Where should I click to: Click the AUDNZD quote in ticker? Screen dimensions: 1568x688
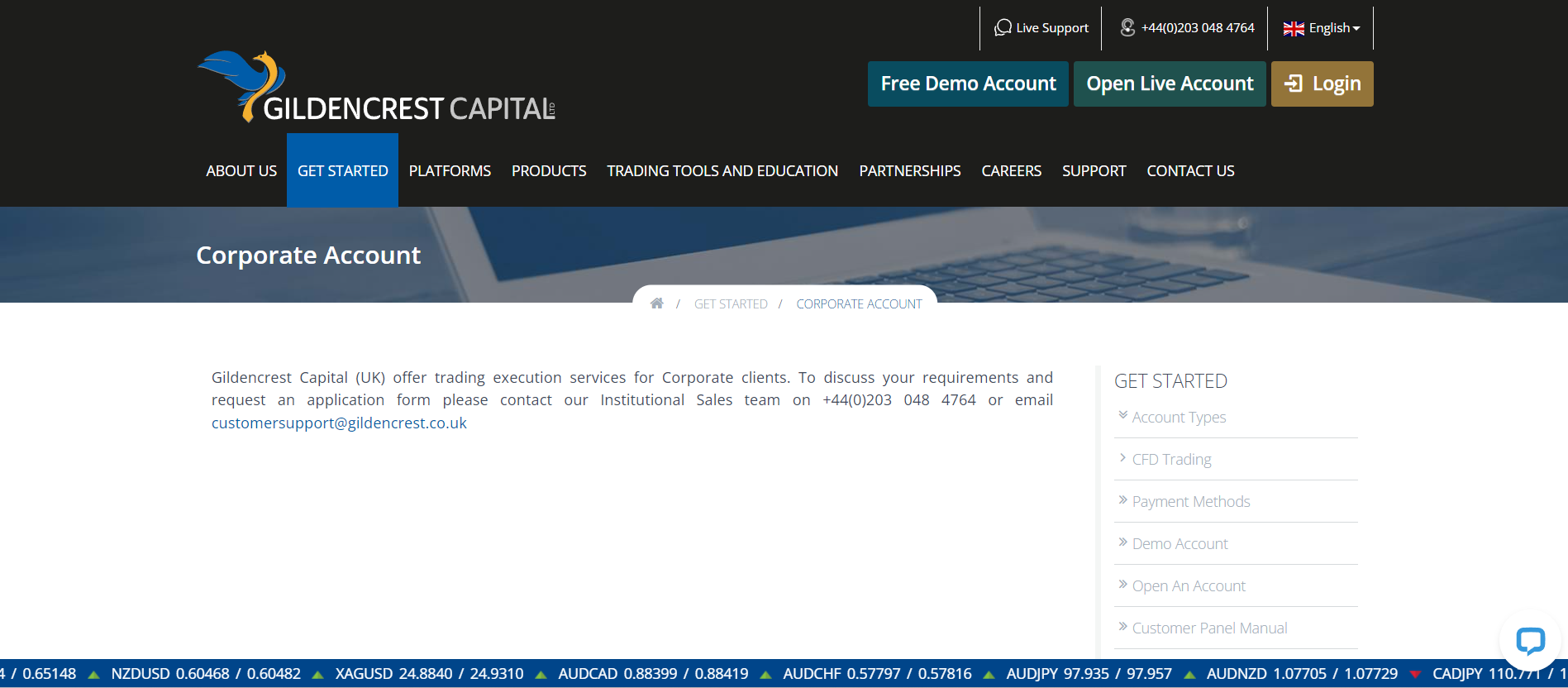point(1302,674)
